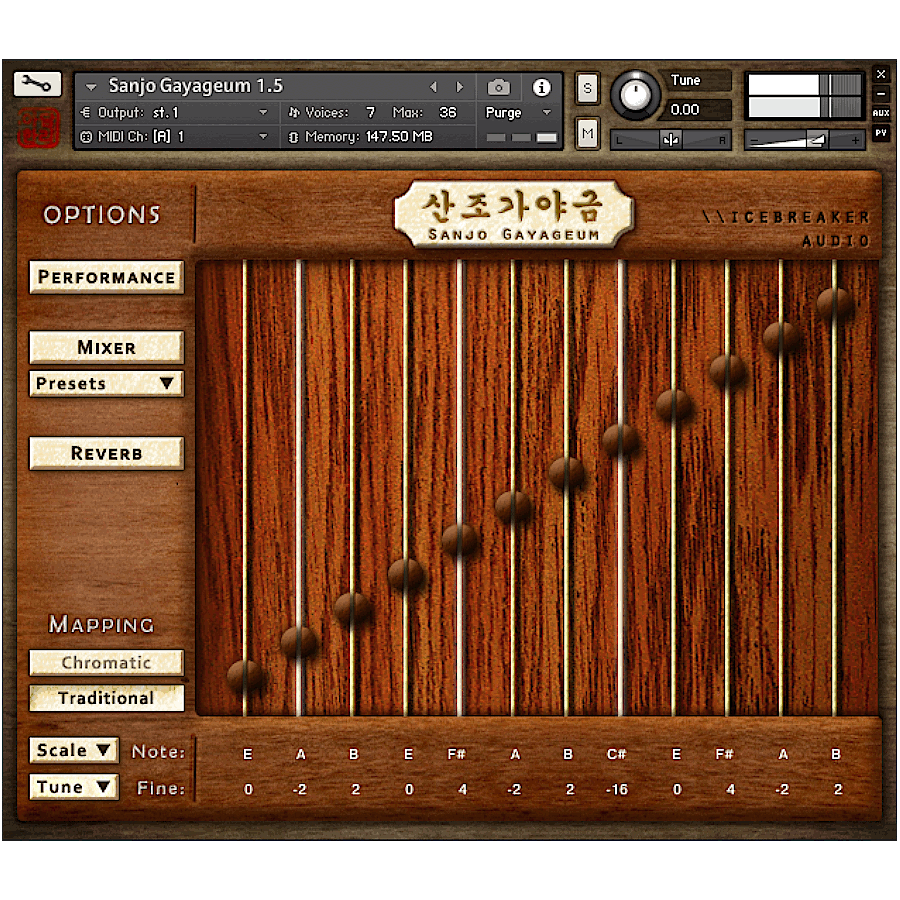
Task: Open instrument info via the i icon
Action: click(541, 86)
